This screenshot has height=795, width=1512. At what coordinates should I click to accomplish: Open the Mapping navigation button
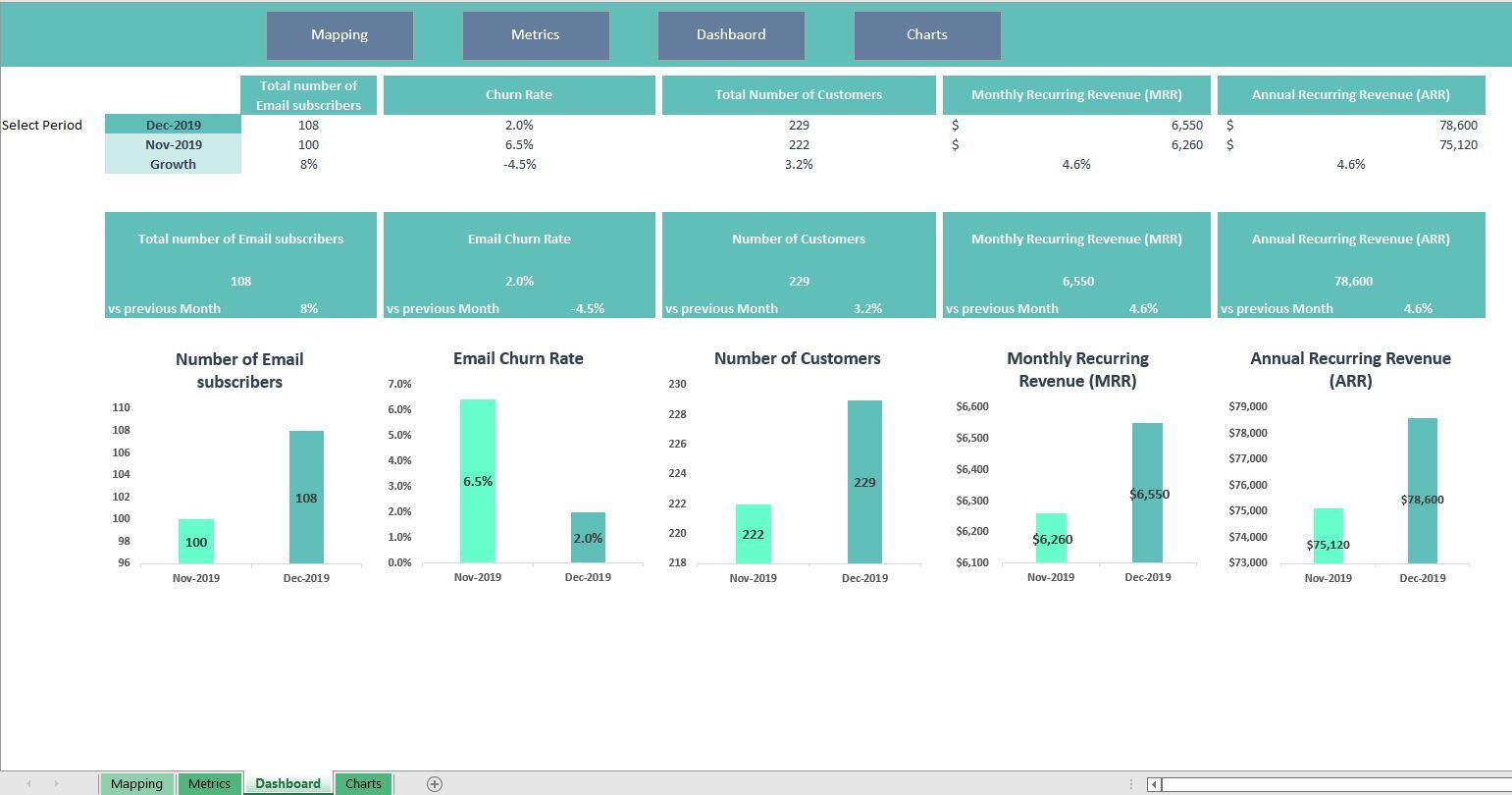tap(339, 34)
